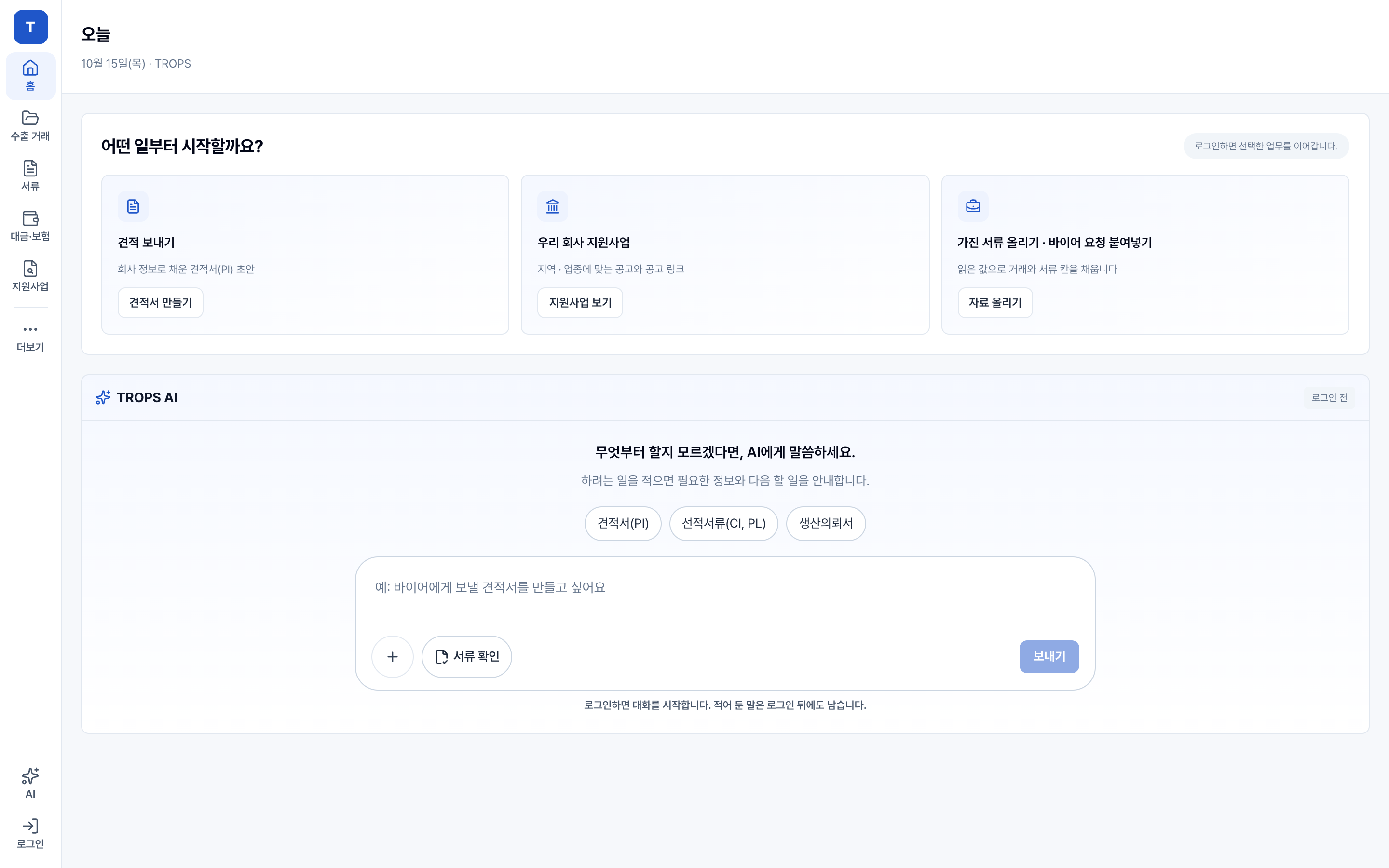
Task: Click the 로그인 전 status badge
Action: 1329,398
